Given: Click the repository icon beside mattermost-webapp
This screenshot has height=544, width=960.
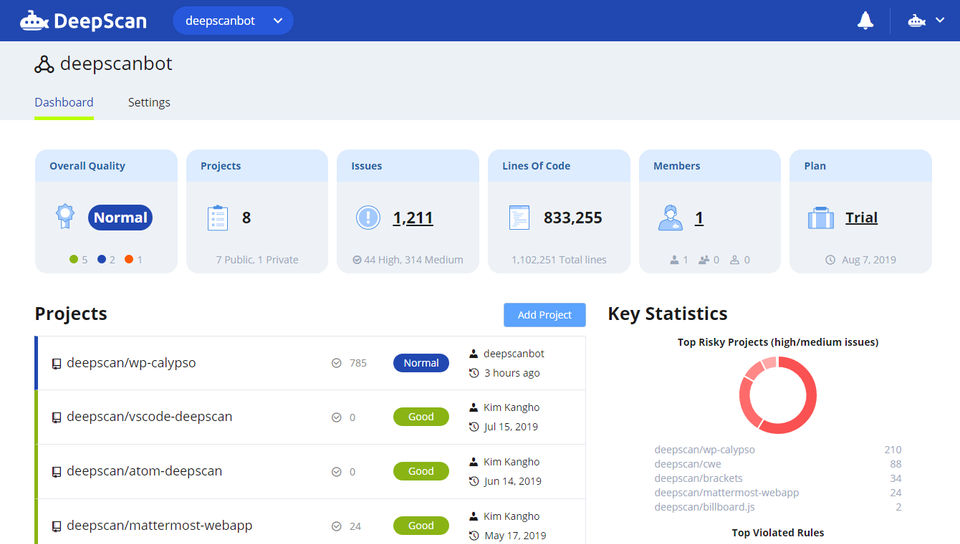Looking at the screenshot, I should point(56,526).
